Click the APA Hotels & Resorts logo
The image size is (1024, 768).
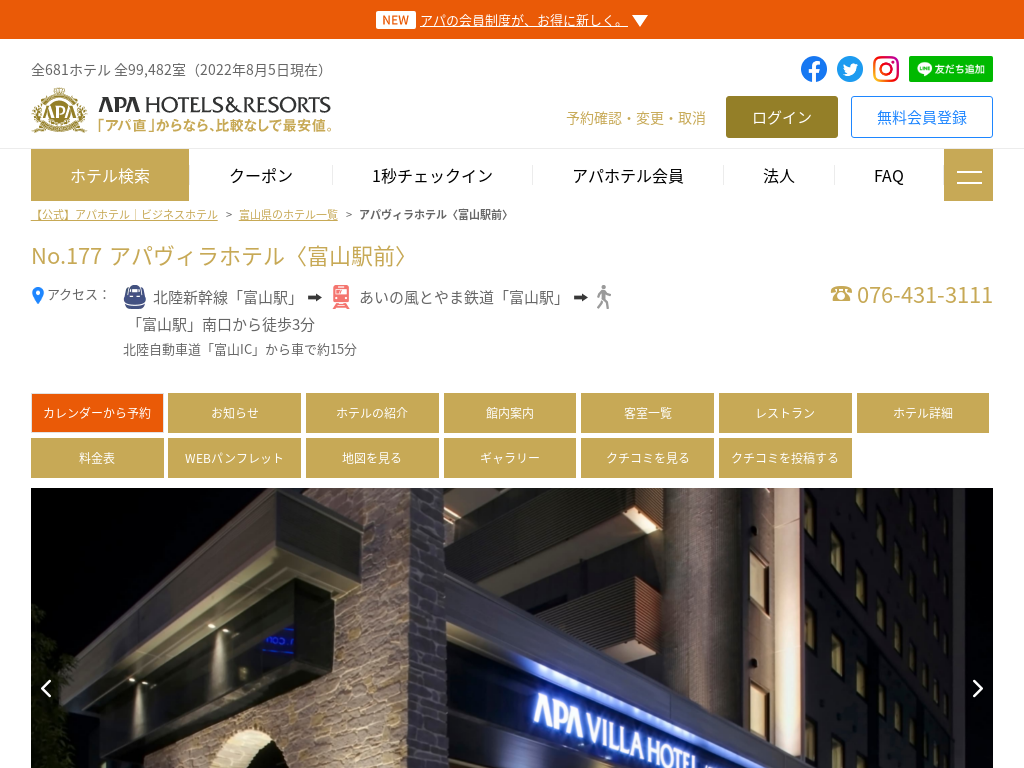(182, 110)
